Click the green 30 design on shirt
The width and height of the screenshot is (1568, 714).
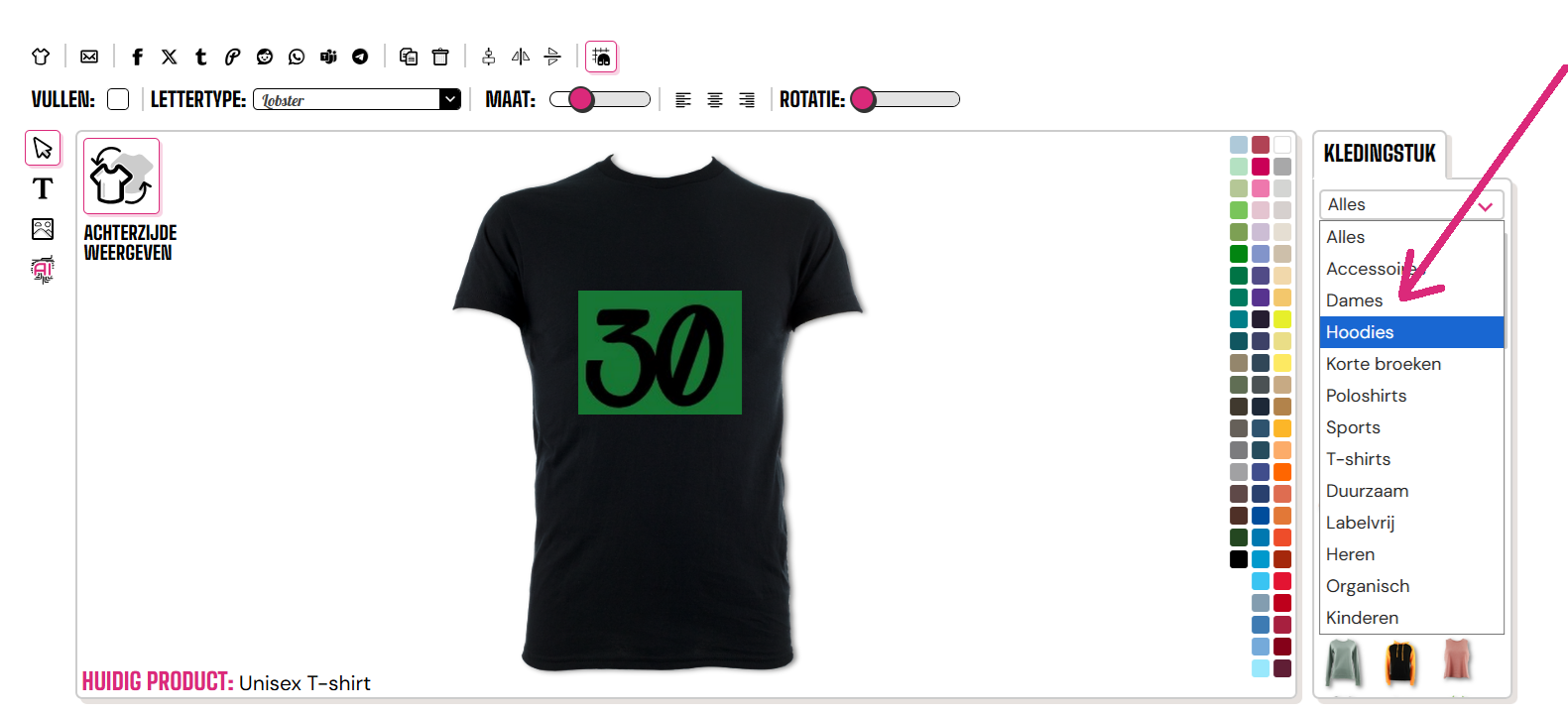[x=660, y=352]
